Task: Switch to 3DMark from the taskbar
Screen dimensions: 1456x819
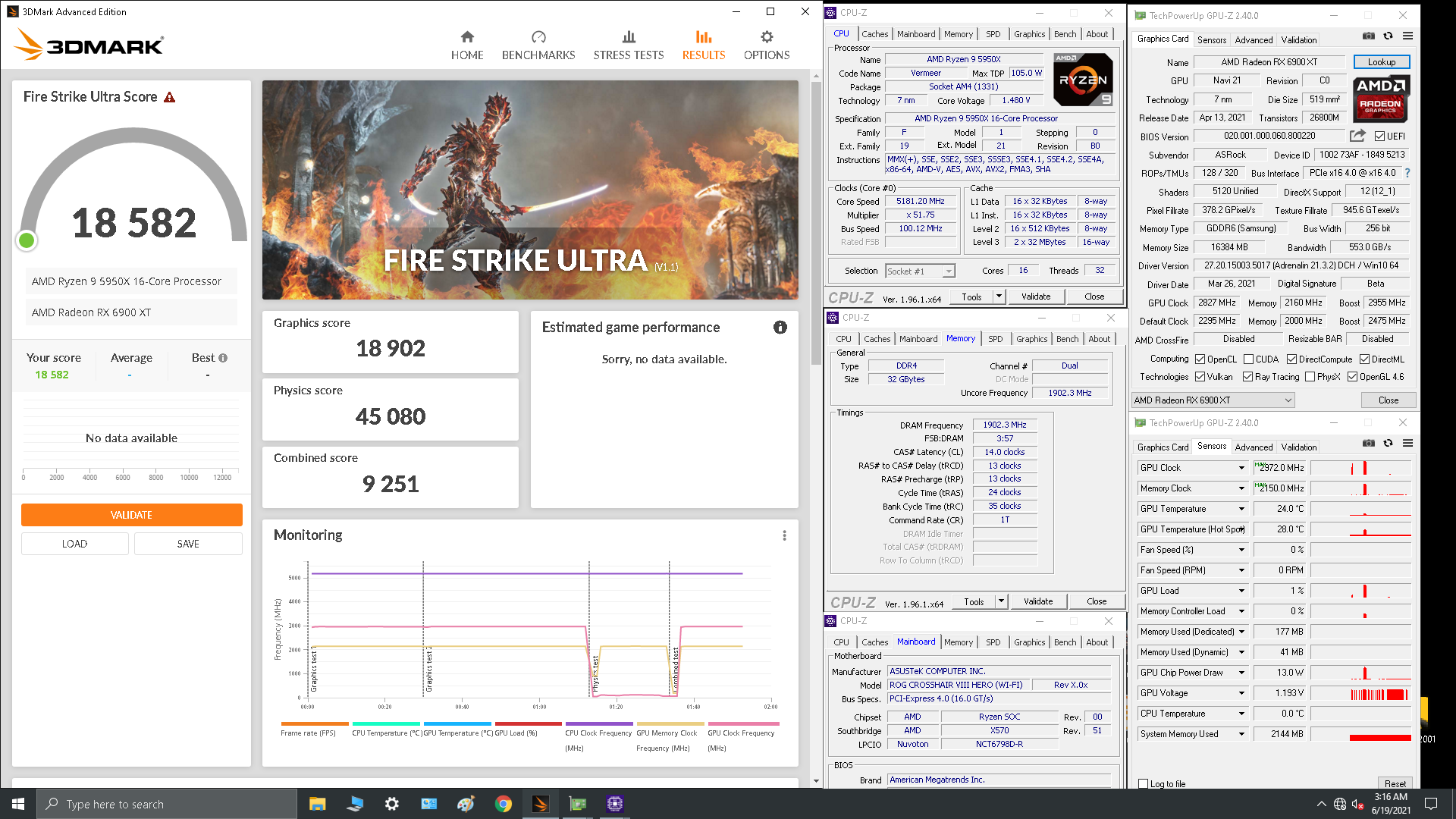Action: (540, 804)
